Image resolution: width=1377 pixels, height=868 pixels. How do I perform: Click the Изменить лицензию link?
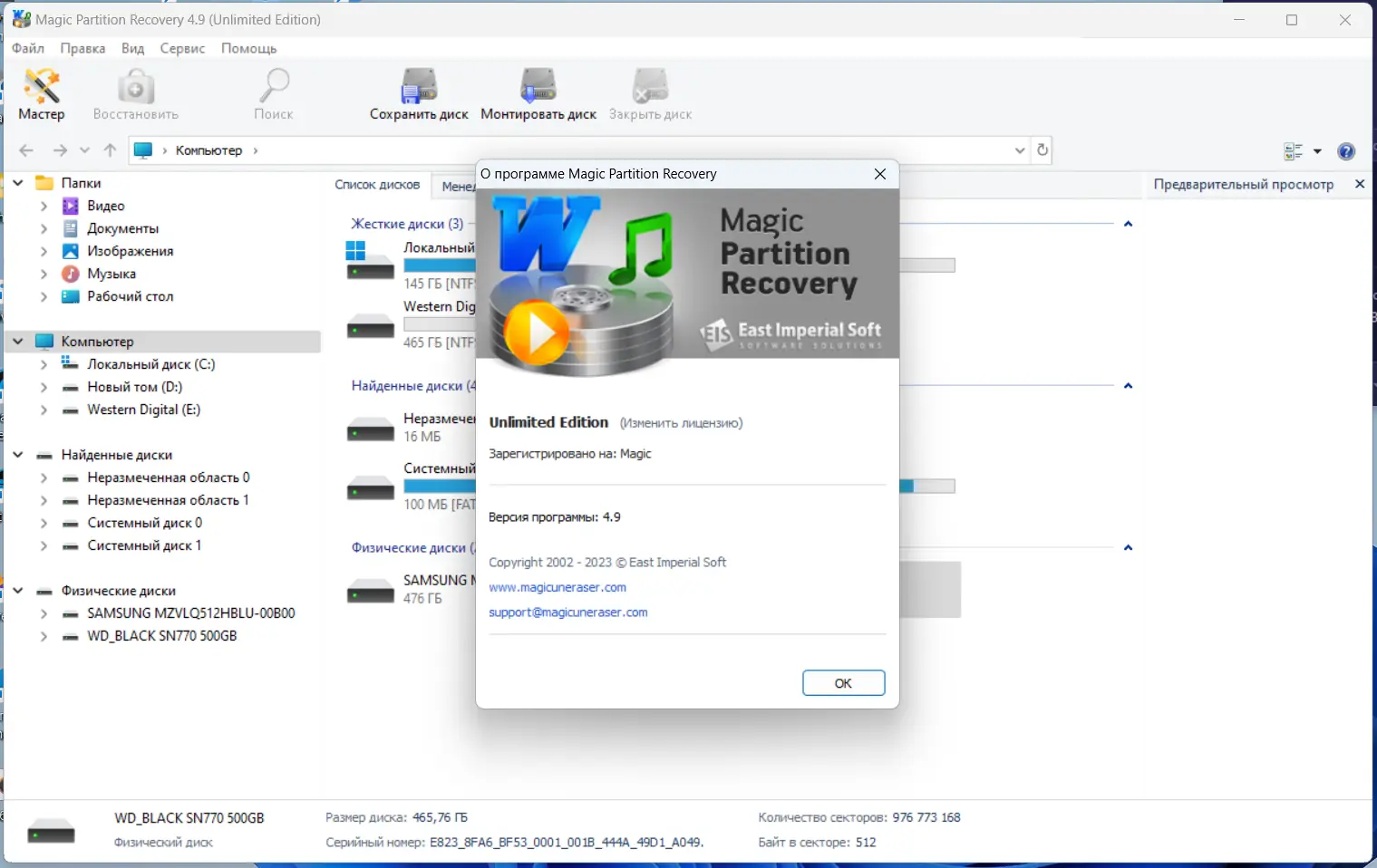click(681, 422)
